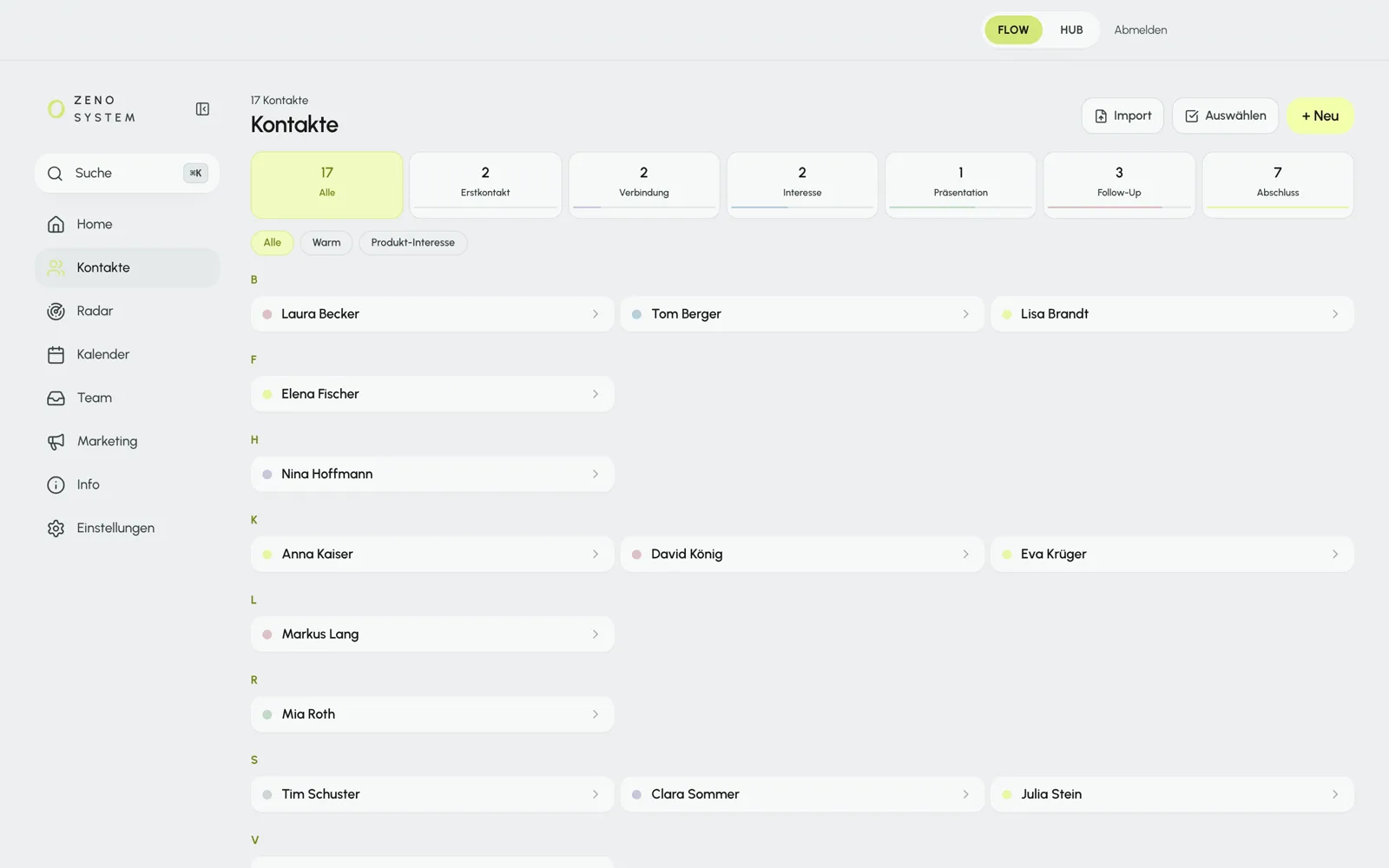This screenshot has width=1389, height=868.
Task: Log out via Abmelden
Action: pos(1141,30)
